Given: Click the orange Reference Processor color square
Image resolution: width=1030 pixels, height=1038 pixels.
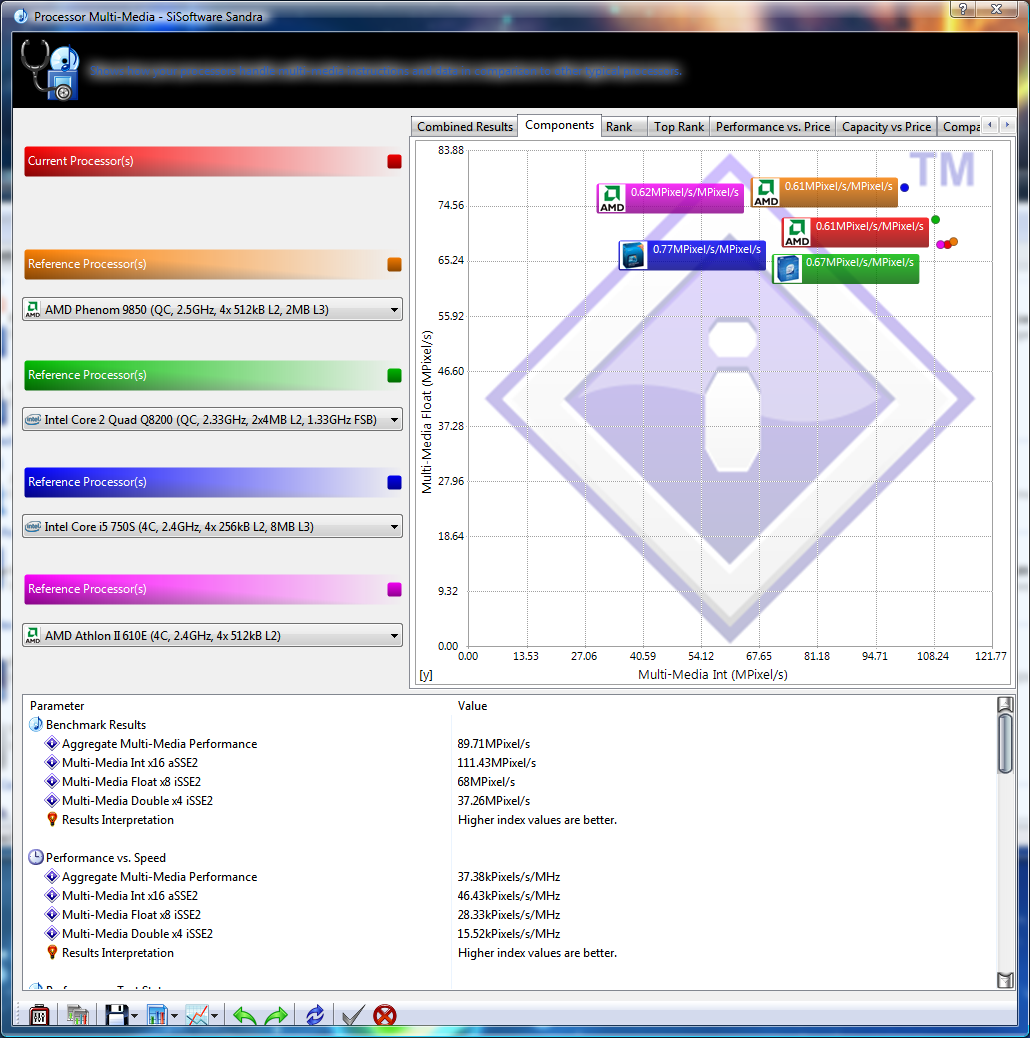Looking at the screenshot, I should 395,265.
